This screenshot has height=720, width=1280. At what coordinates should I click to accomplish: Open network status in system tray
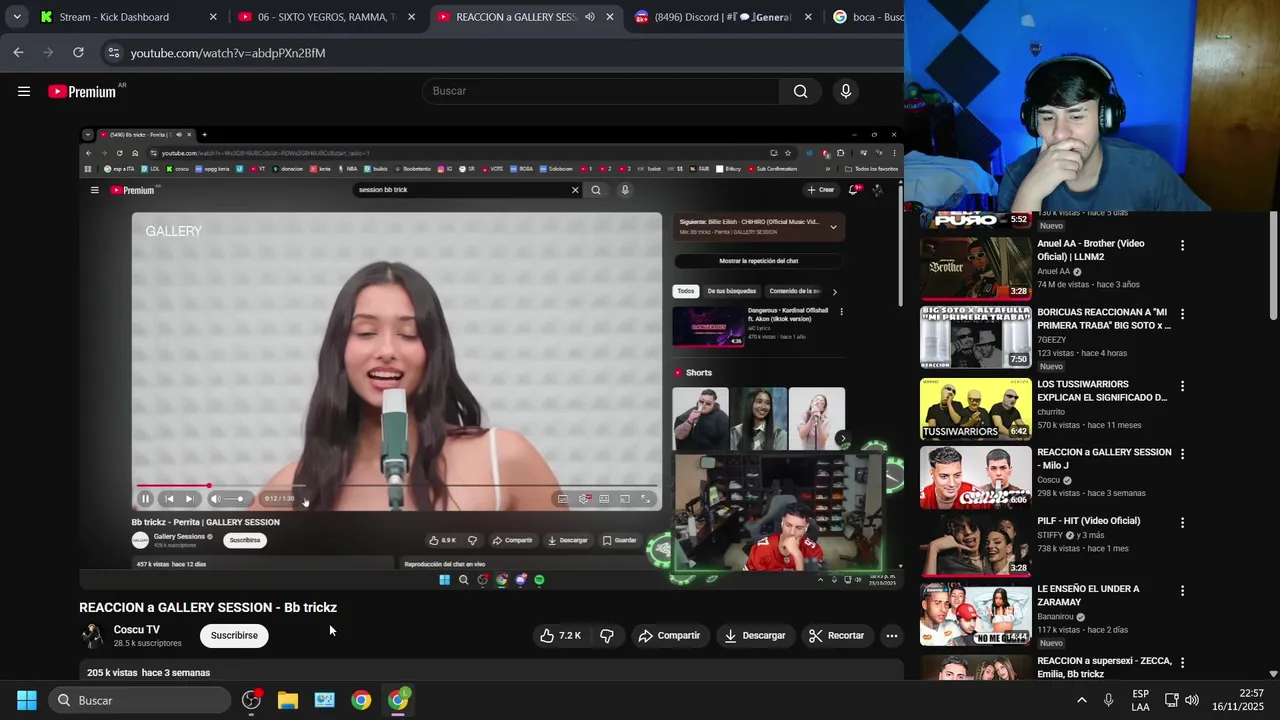(1171, 700)
